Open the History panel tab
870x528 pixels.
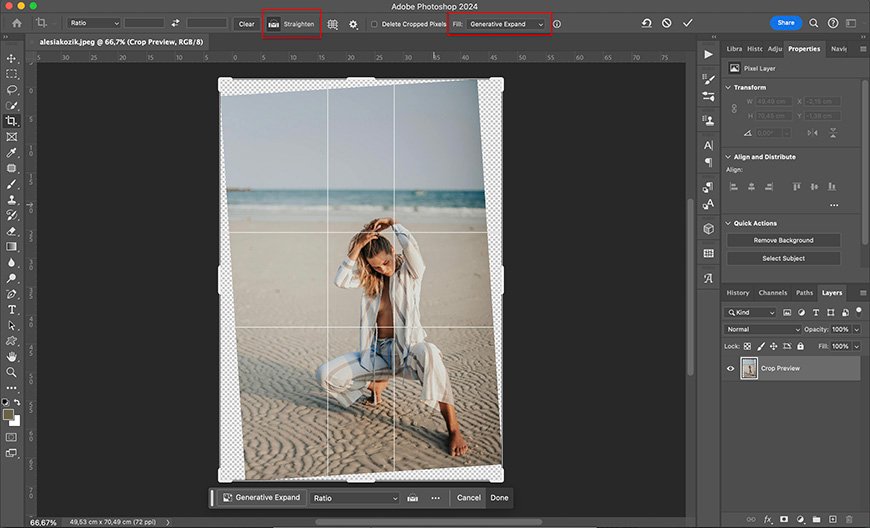[738, 293]
